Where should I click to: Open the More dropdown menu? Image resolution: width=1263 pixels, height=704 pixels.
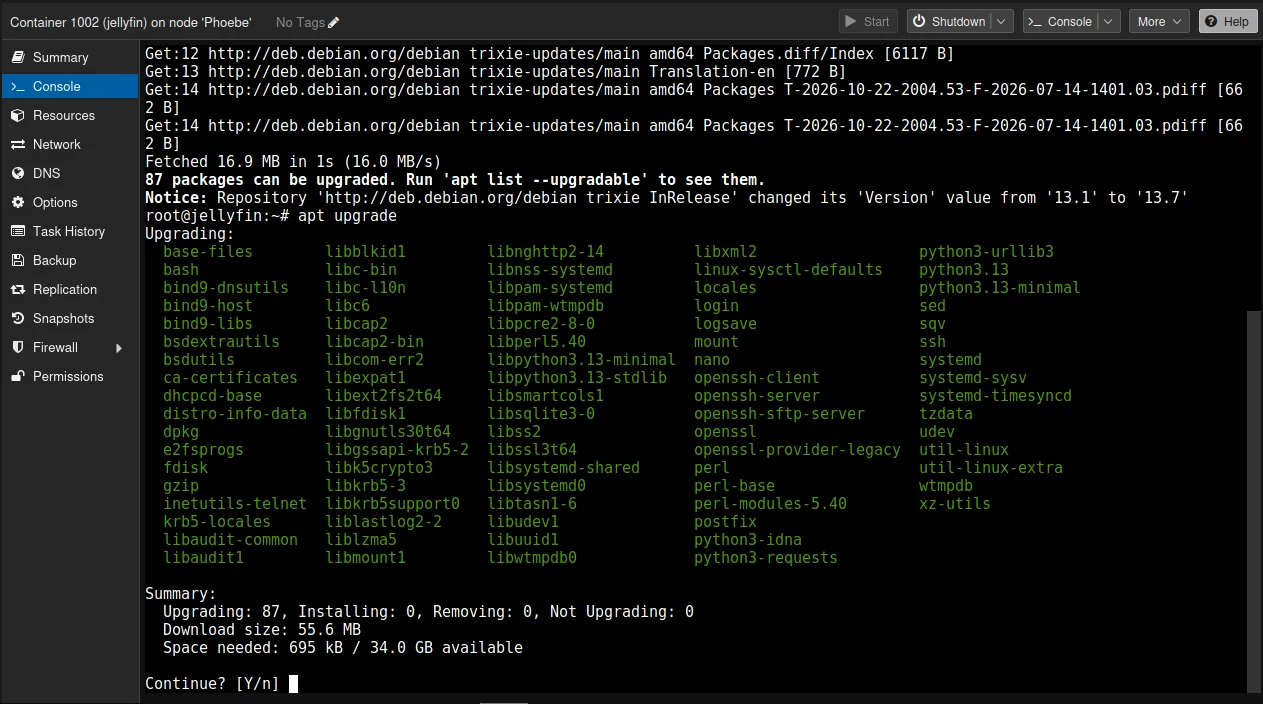pos(1158,21)
